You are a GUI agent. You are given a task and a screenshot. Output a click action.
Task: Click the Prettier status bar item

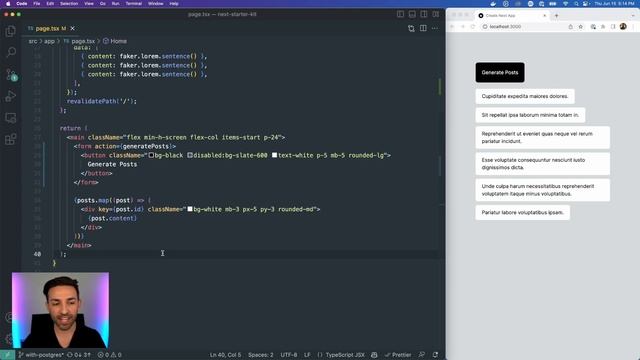(x=398, y=355)
